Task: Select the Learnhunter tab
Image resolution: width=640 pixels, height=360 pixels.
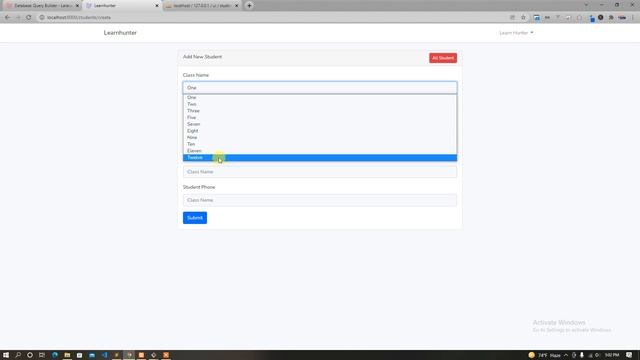Action: tap(121, 6)
